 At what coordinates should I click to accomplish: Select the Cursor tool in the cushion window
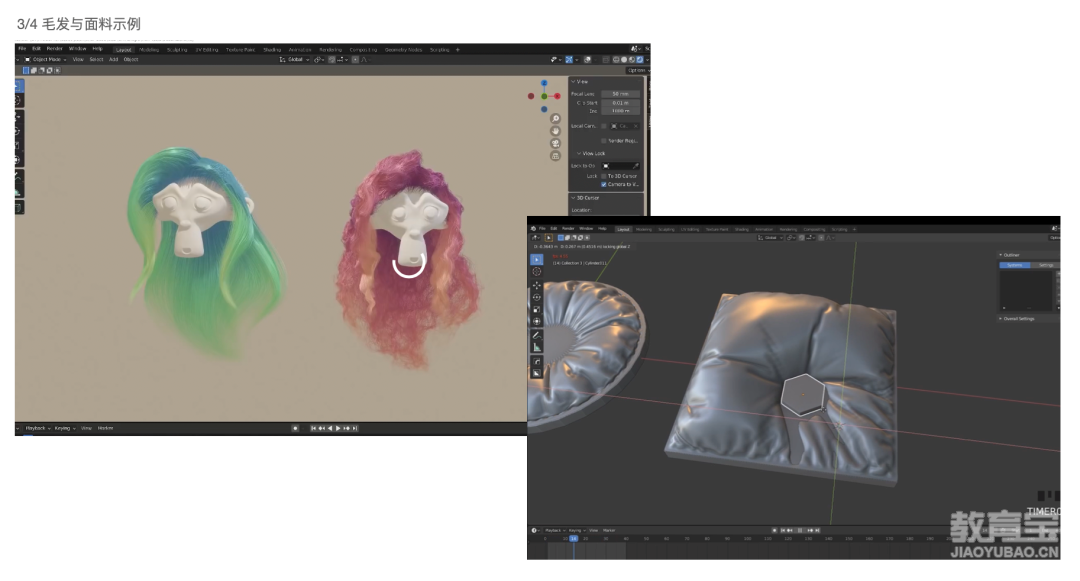point(537,272)
